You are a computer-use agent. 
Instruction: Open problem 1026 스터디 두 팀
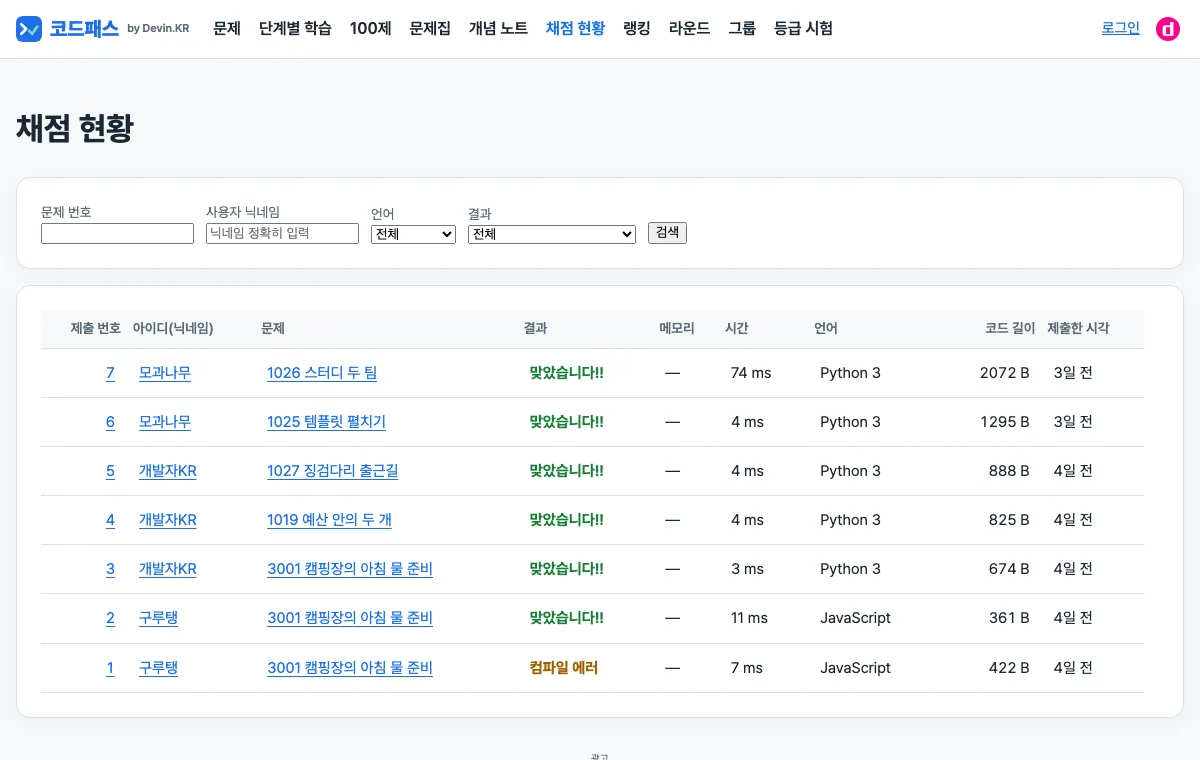pyautogui.click(x=322, y=373)
